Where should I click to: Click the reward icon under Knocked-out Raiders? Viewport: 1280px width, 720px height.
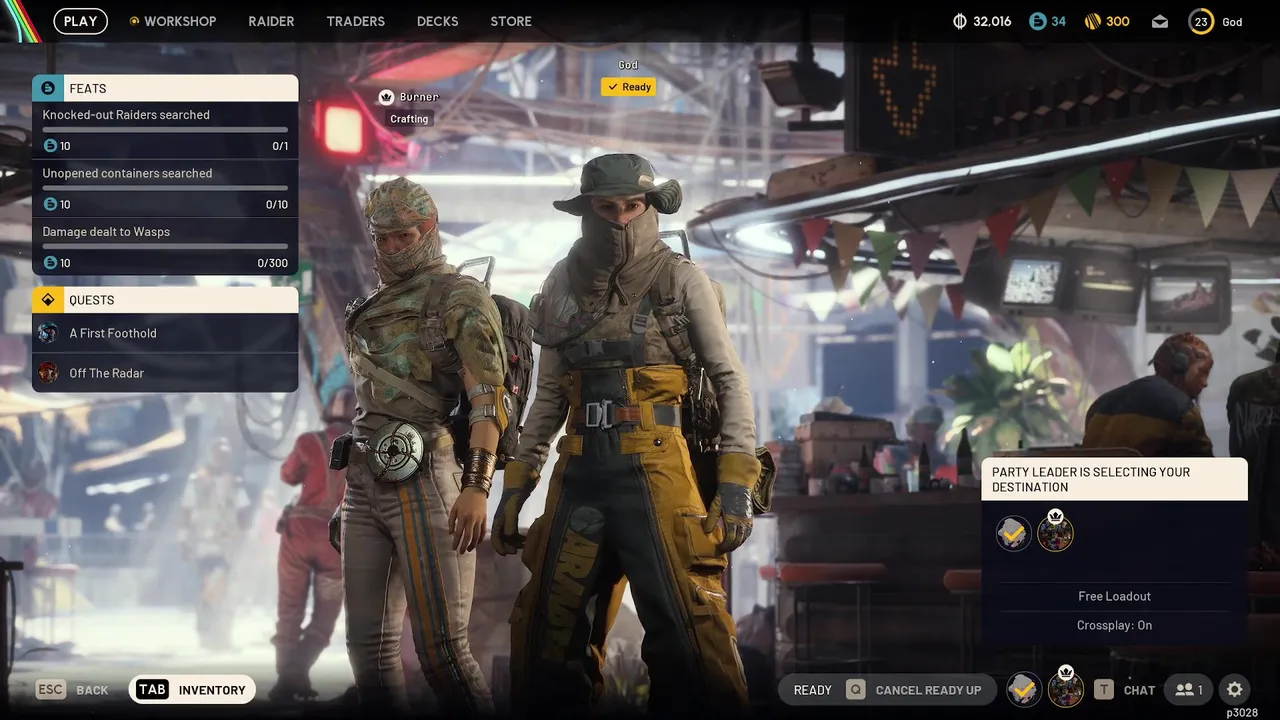point(51,146)
